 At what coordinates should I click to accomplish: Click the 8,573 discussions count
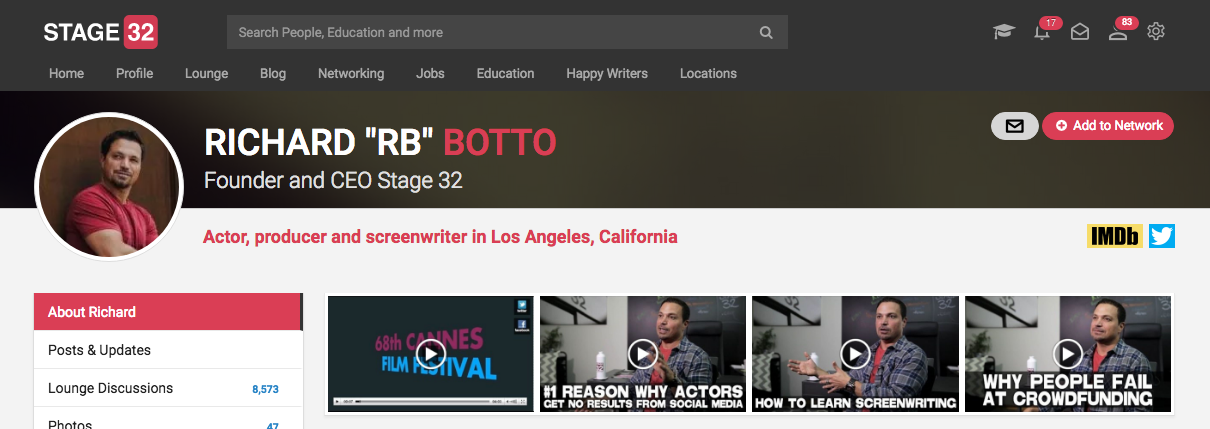265,389
